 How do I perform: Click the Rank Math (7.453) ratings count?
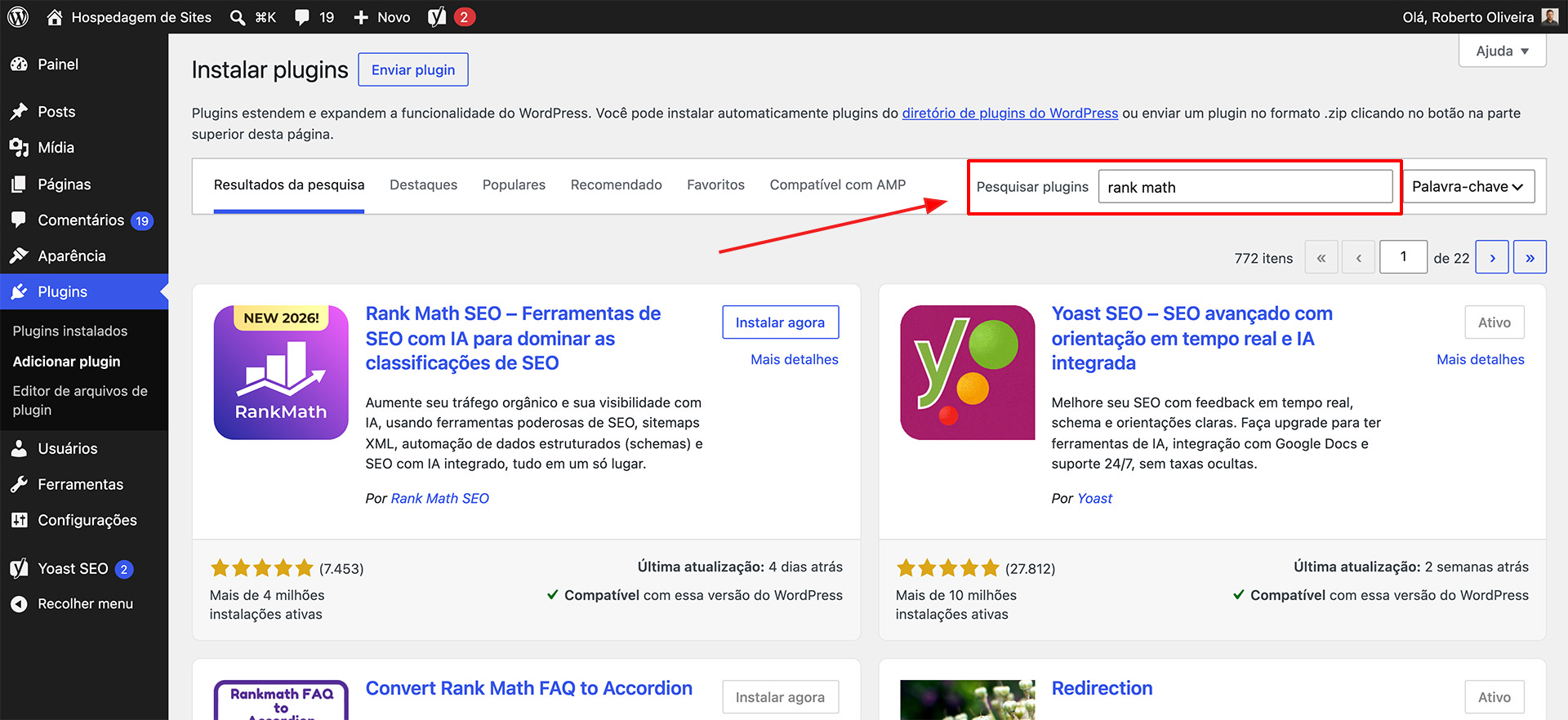point(341,569)
